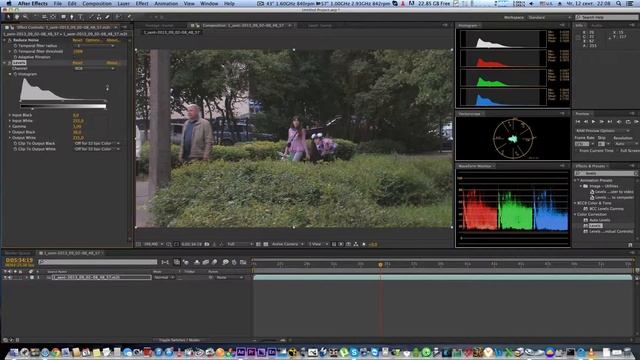Expand the Output Black property
This screenshot has width=640, height=360.
pos(10,132)
